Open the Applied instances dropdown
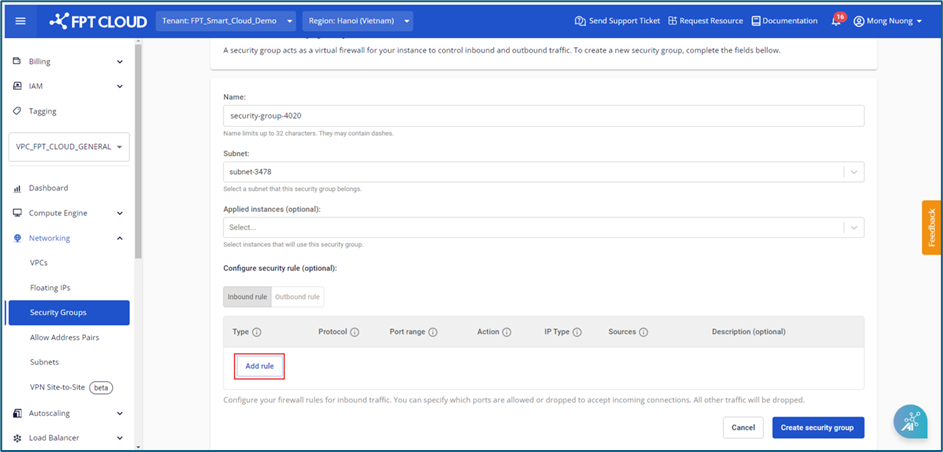Viewport: 943px width, 452px height. tap(853, 228)
